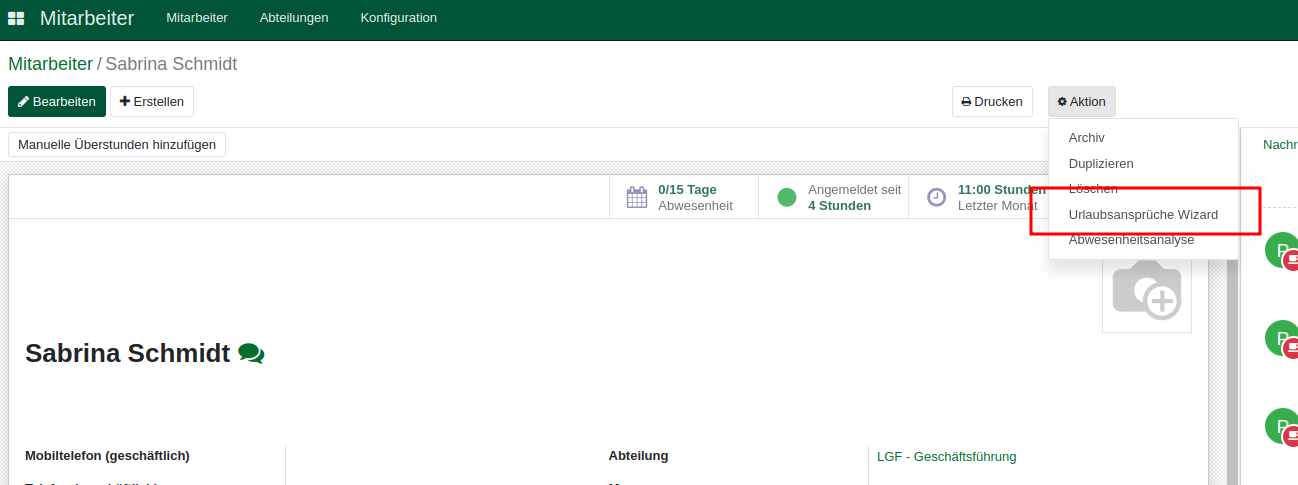Click the Erstellen button
The height and width of the screenshot is (485, 1298).
[x=152, y=101]
